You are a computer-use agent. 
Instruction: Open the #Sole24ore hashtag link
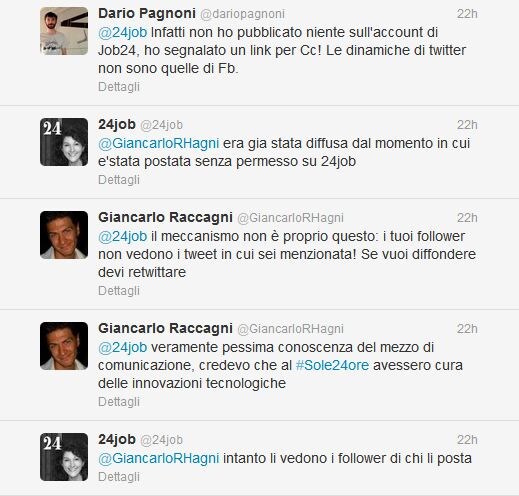(332, 365)
